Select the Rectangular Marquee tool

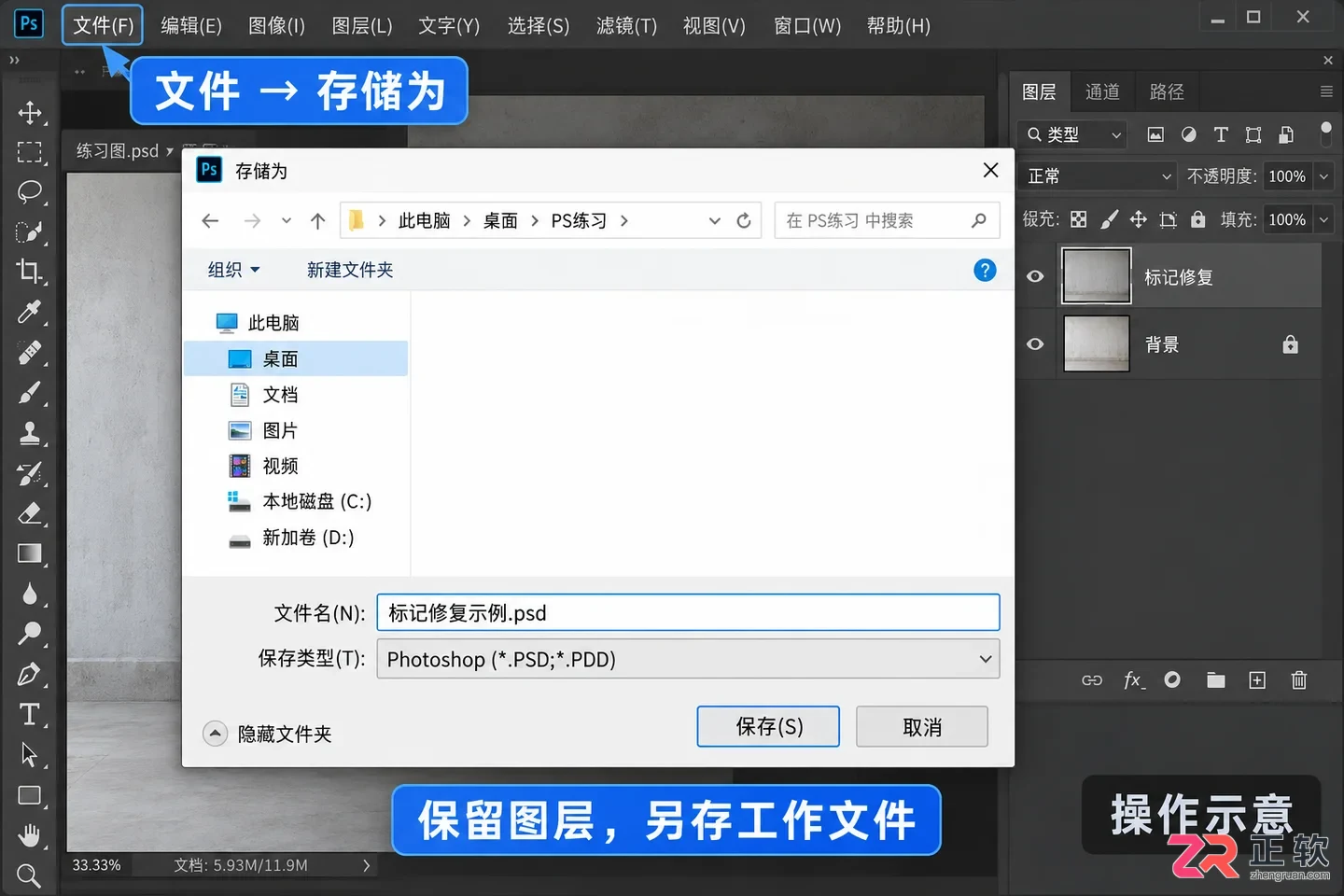pos(30,152)
